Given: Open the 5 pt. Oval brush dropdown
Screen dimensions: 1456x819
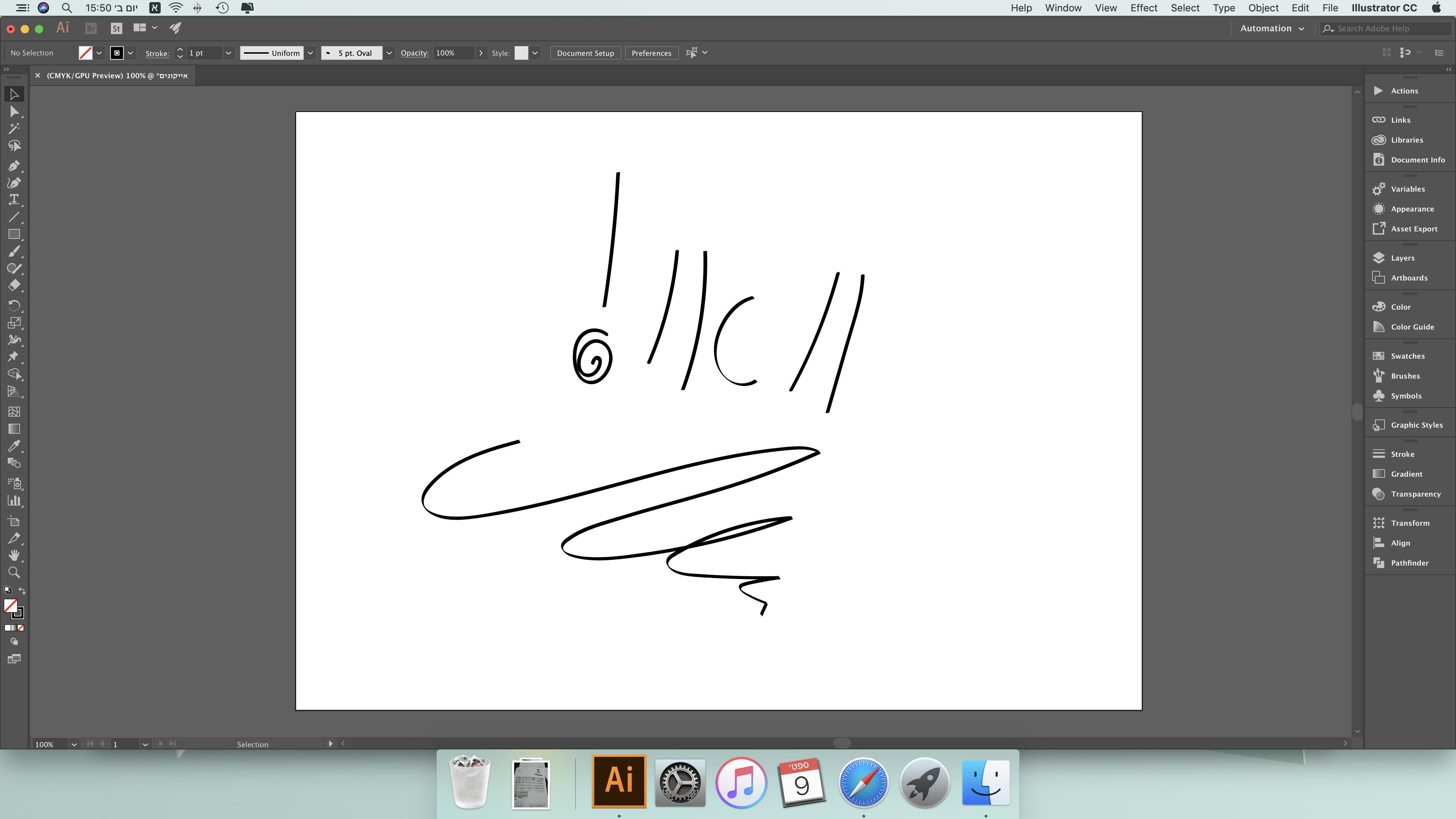Looking at the screenshot, I should (x=389, y=53).
